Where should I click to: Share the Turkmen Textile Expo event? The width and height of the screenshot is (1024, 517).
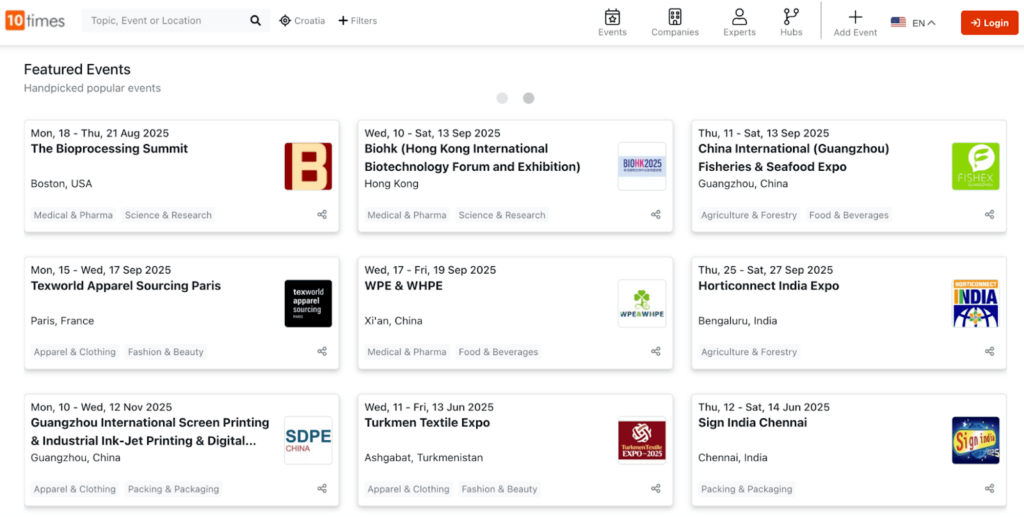click(x=656, y=488)
